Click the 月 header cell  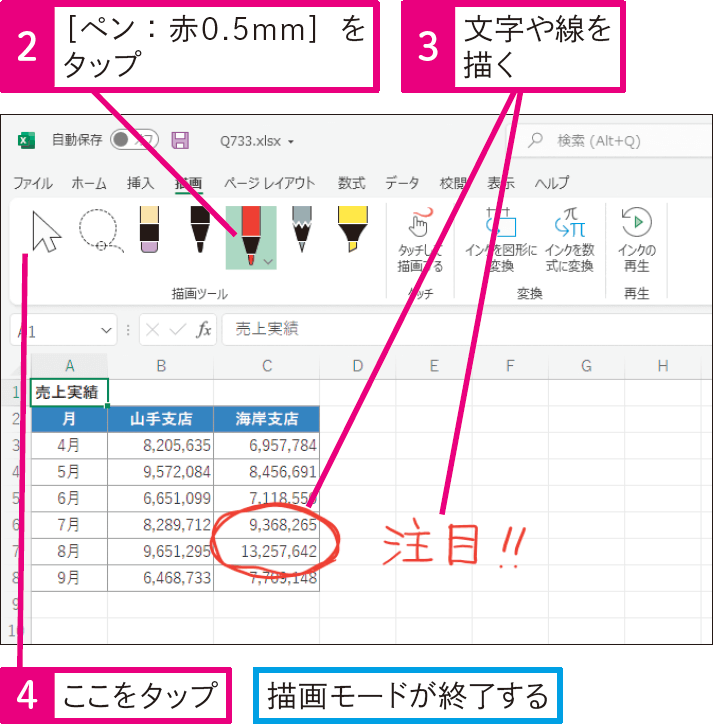[x=69, y=419]
